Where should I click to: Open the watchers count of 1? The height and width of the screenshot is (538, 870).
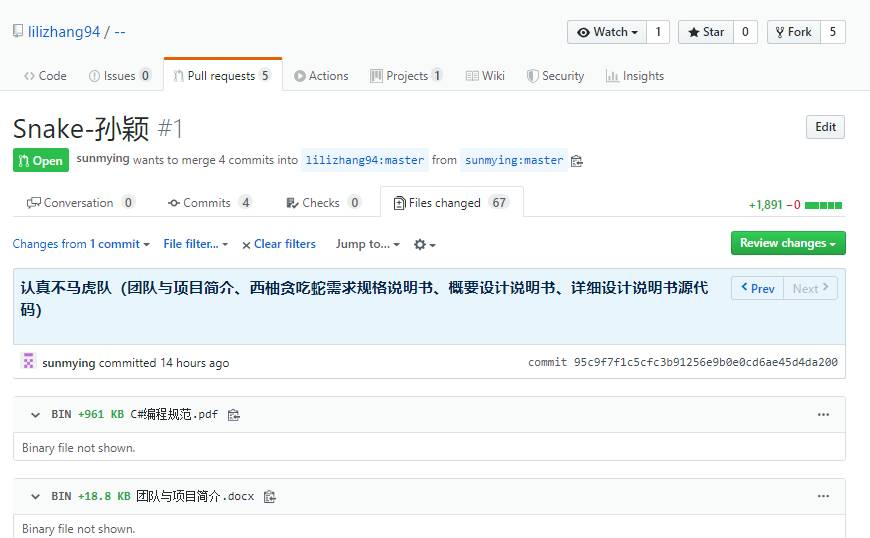pos(658,32)
